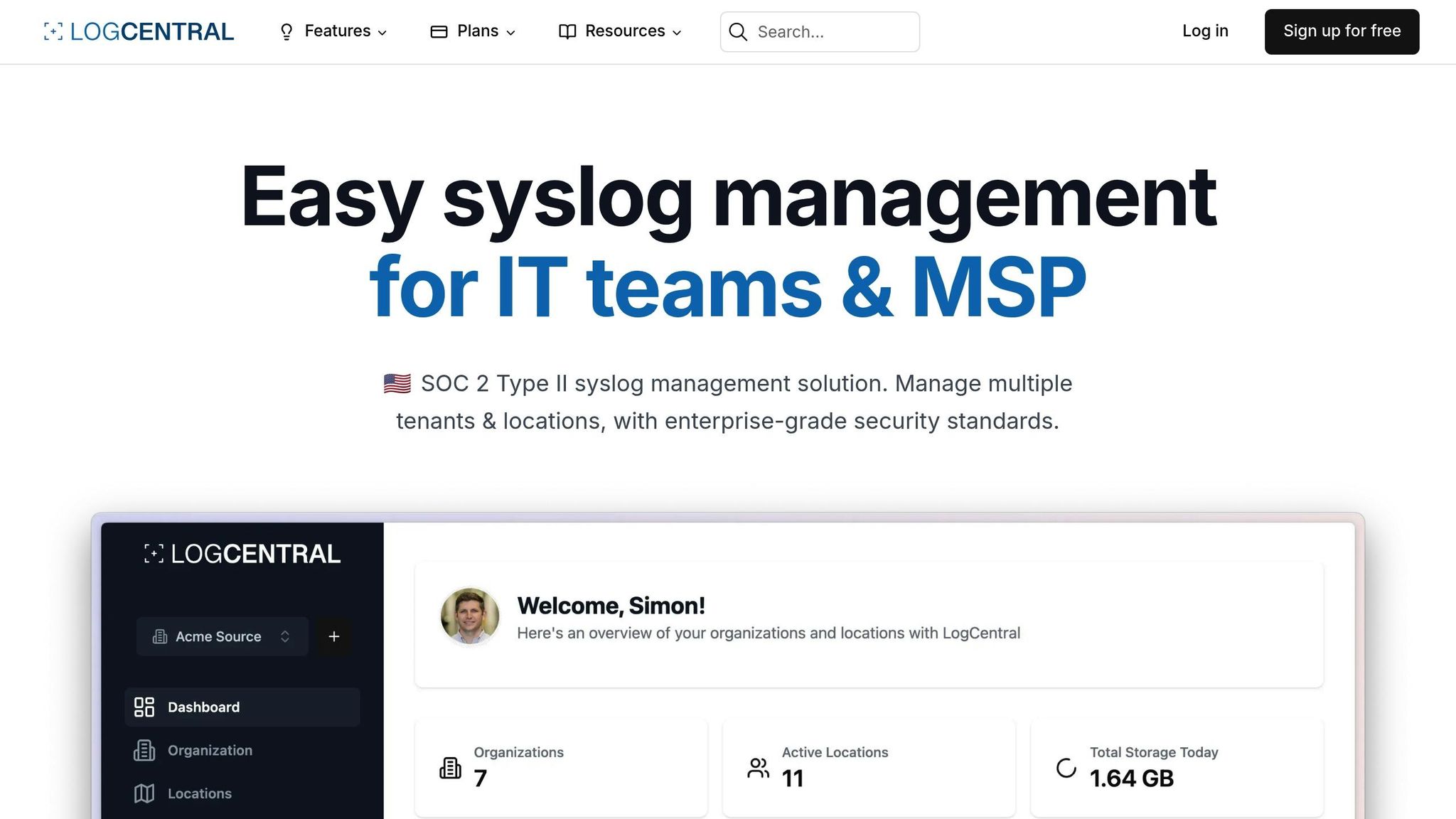Click the LogCentral logo in the header

pos(139,32)
